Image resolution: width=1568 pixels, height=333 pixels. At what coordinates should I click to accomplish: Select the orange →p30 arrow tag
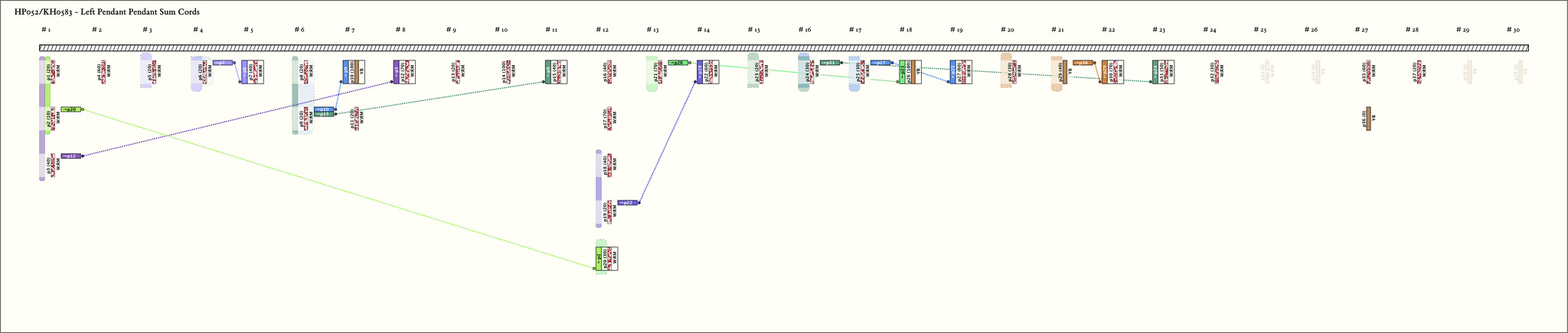1083,63
